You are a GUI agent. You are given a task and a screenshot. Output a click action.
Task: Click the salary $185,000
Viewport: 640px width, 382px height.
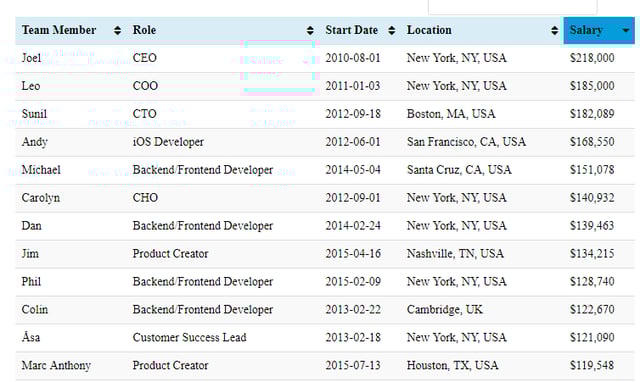(x=592, y=86)
